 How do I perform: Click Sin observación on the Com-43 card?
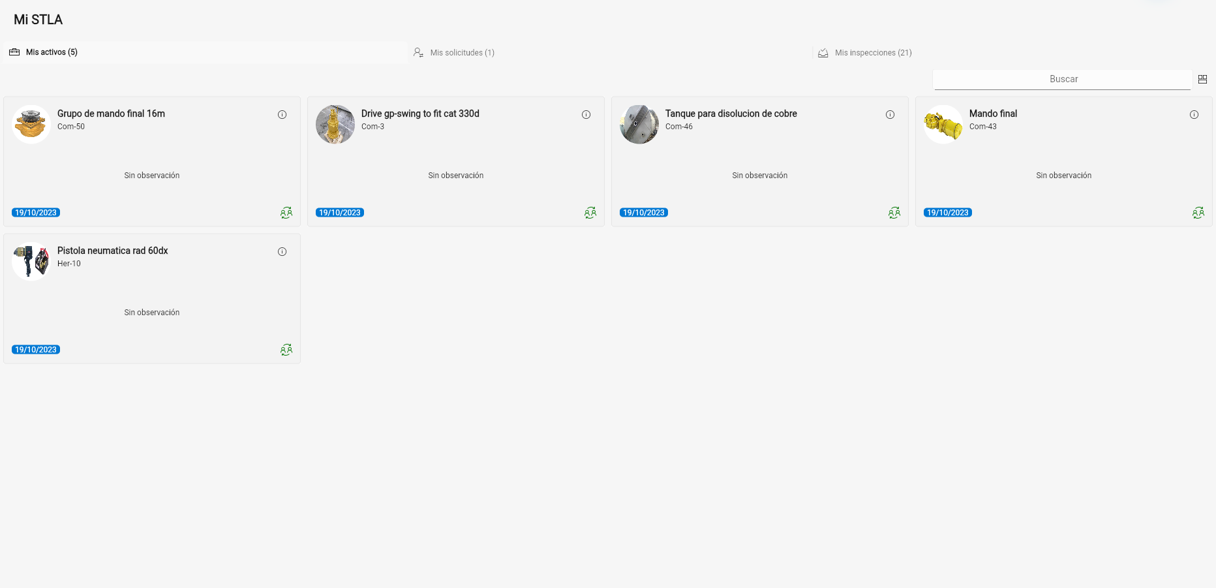(x=1064, y=176)
